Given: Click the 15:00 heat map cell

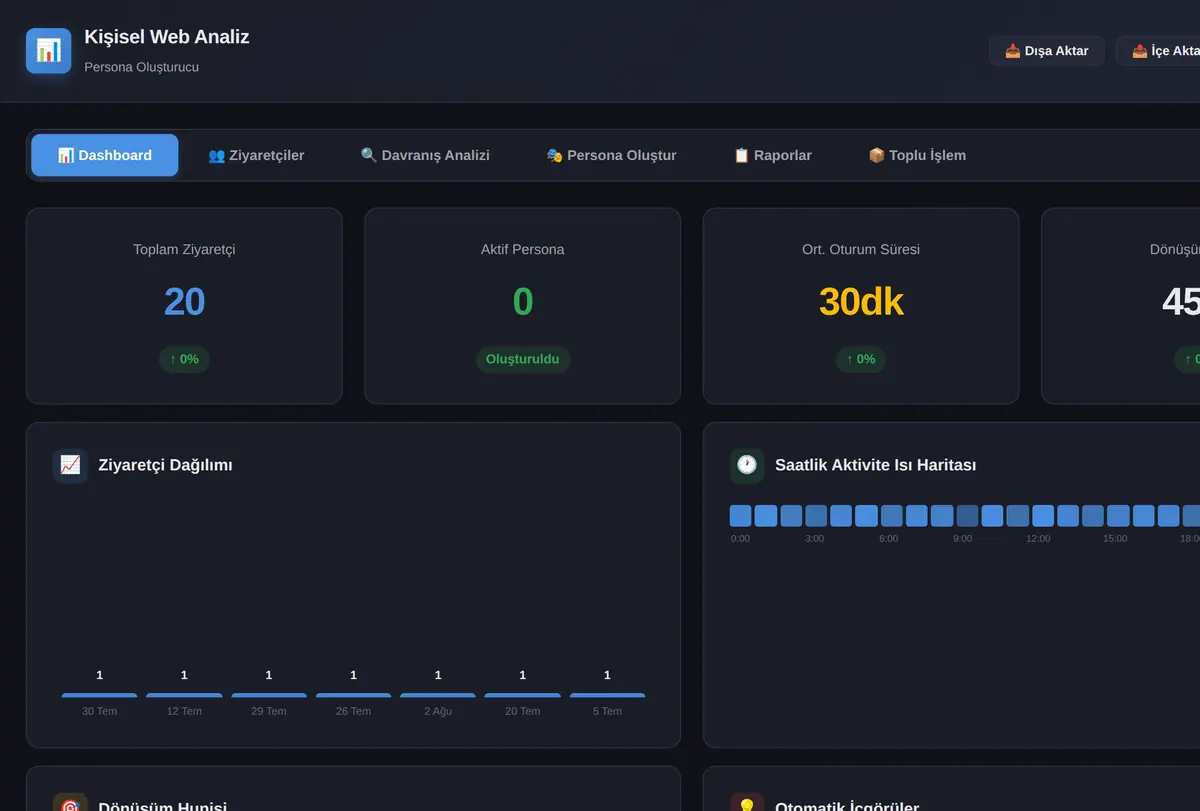Looking at the screenshot, I should point(1118,516).
